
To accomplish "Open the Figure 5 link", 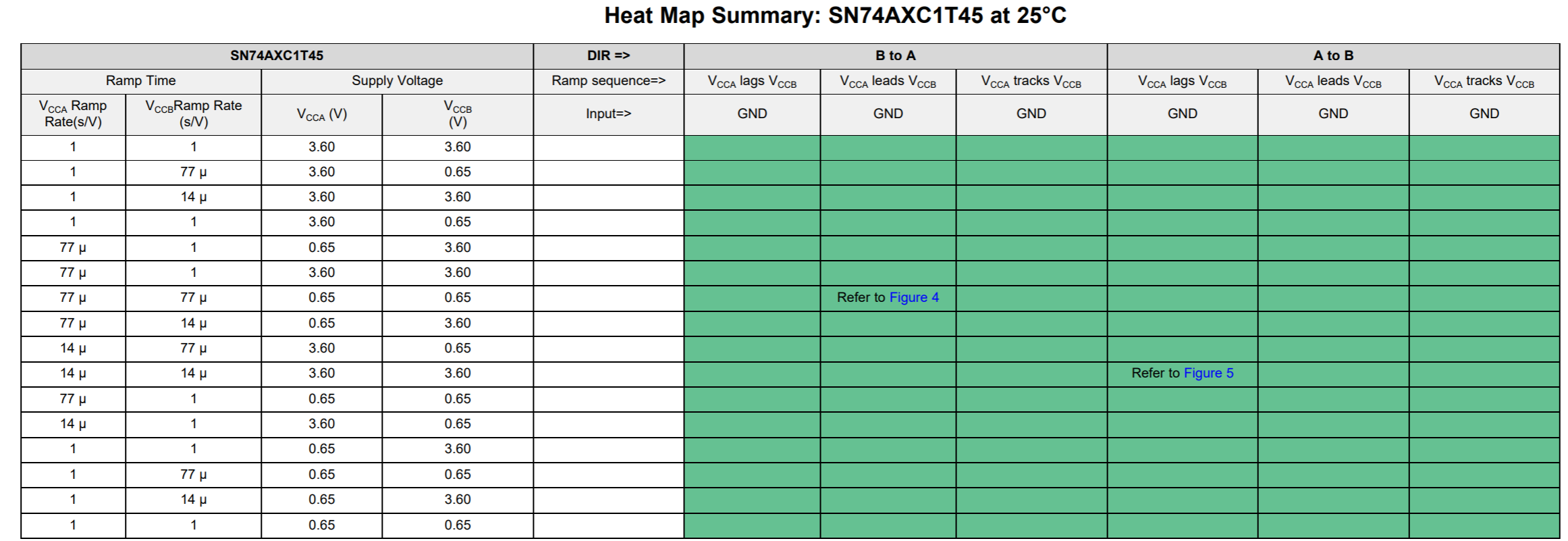I will 1208,373.
